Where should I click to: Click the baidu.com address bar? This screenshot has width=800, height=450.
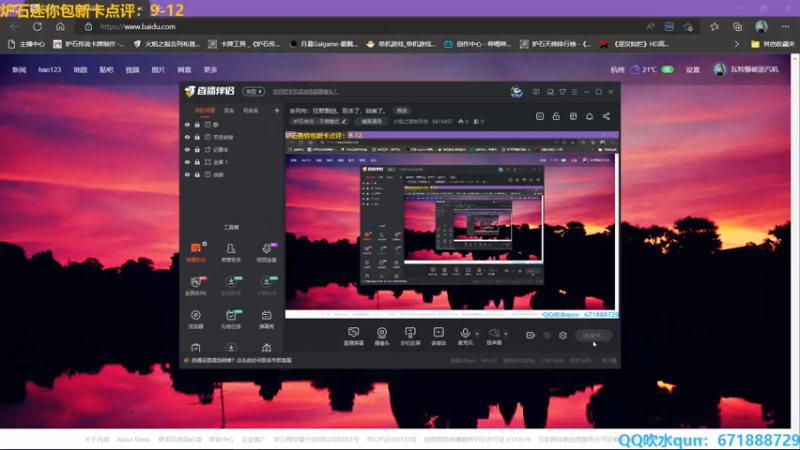pyautogui.click(x=357, y=27)
